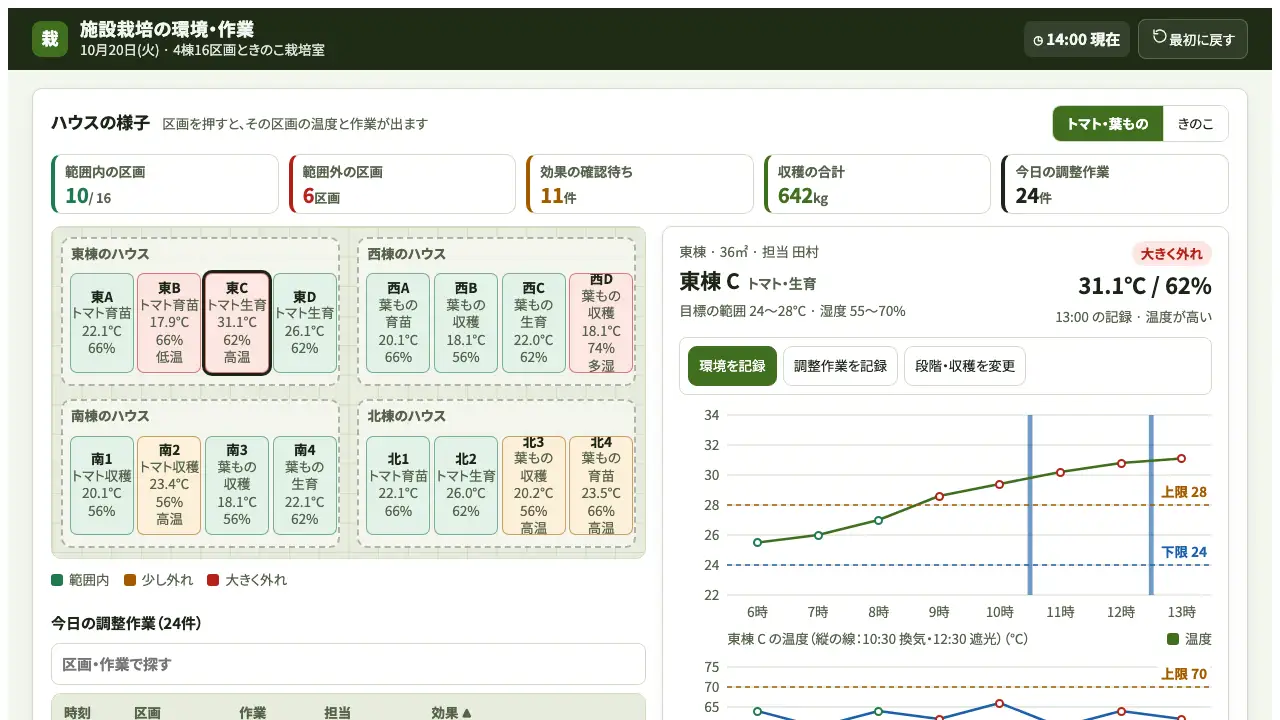Select the 西A 葉もの育苗 plot
Viewport: 1280px width, 720px height.
(x=398, y=323)
